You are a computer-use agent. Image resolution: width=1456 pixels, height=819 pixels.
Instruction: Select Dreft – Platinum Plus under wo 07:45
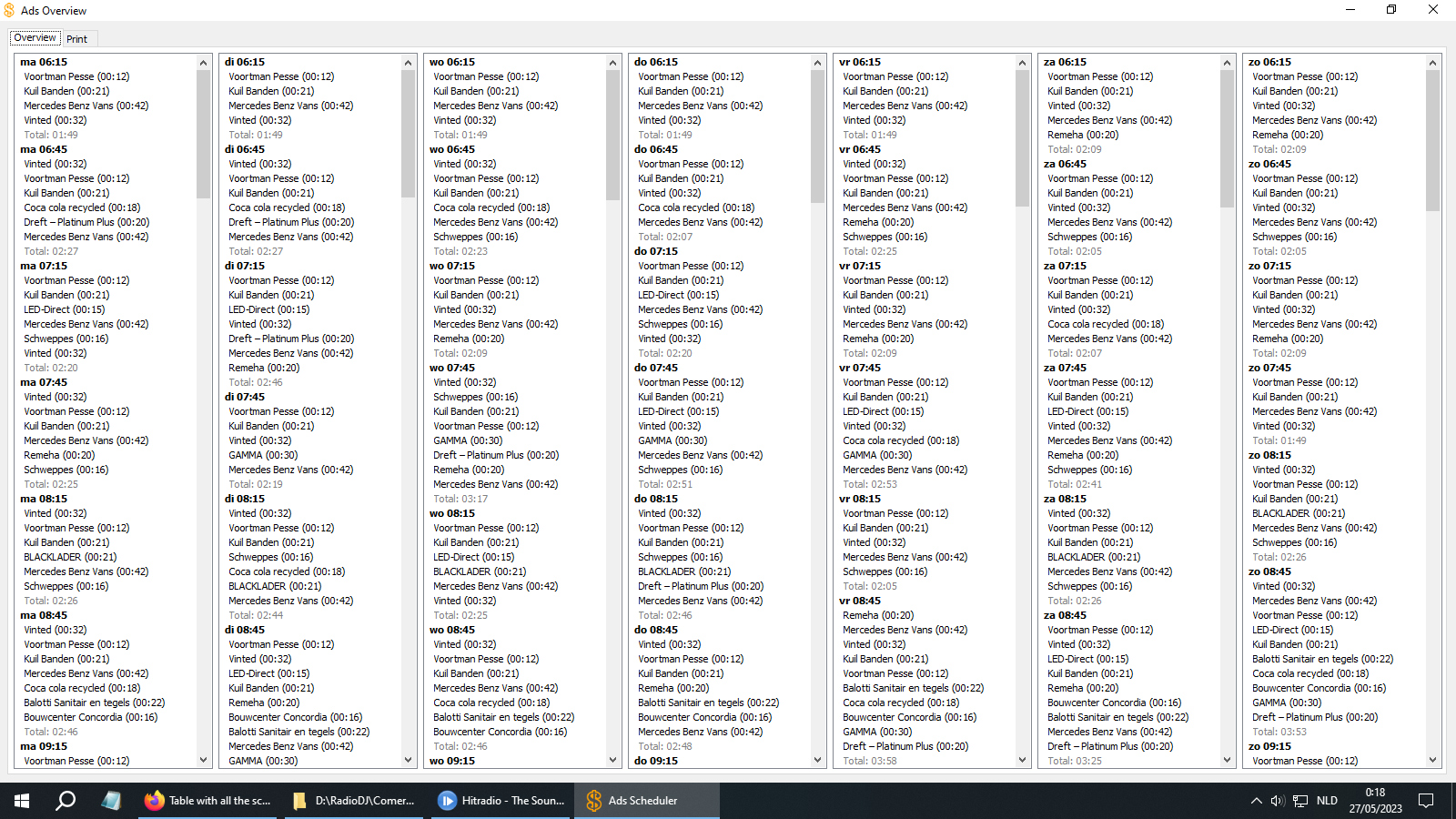pyautogui.click(x=496, y=455)
